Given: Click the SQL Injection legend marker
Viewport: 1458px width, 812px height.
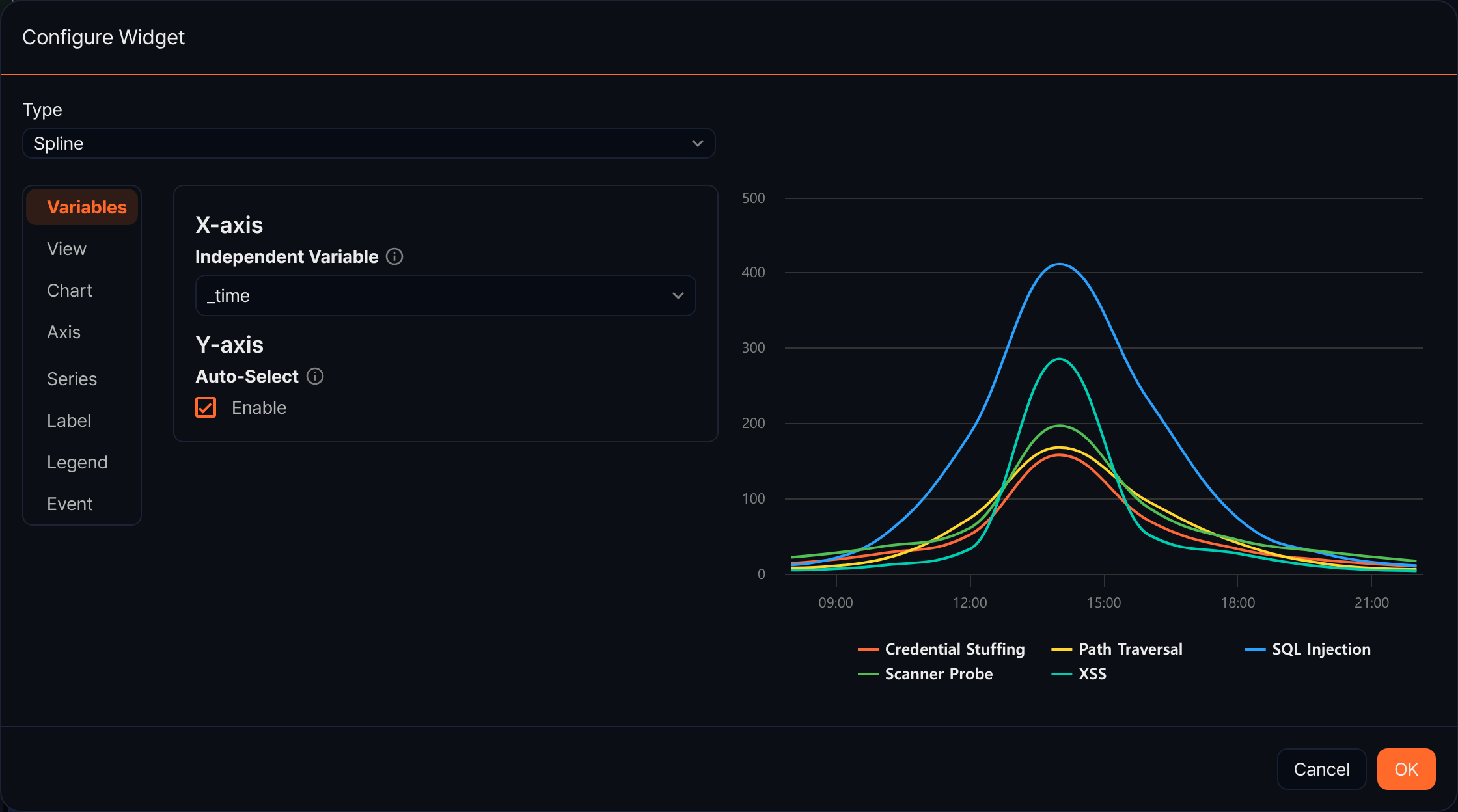Looking at the screenshot, I should tap(1255, 649).
